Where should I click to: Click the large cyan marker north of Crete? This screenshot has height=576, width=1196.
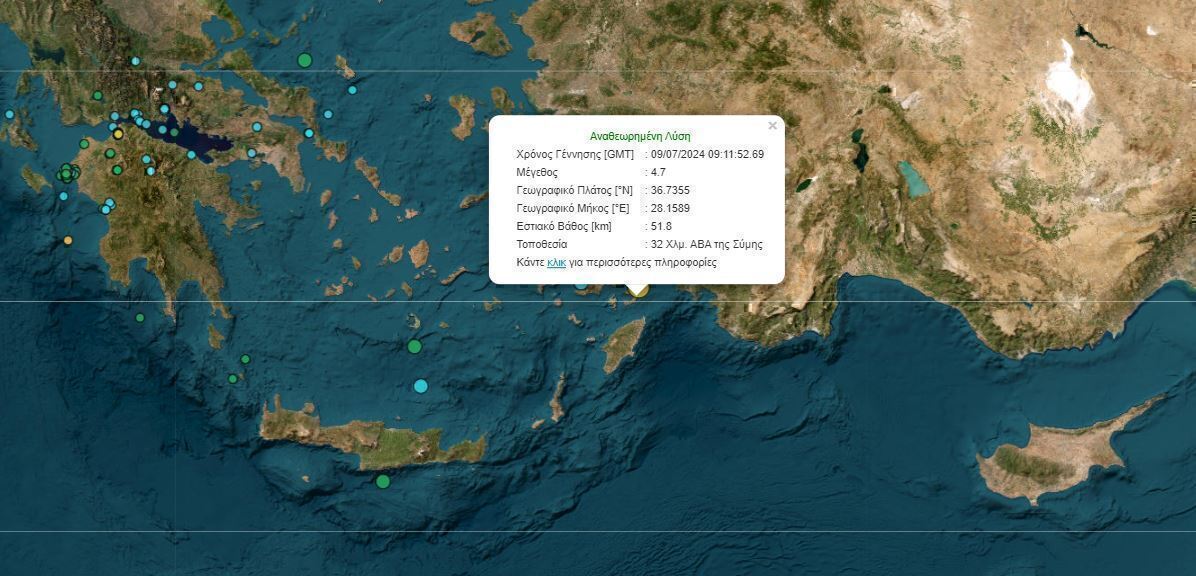pos(421,386)
